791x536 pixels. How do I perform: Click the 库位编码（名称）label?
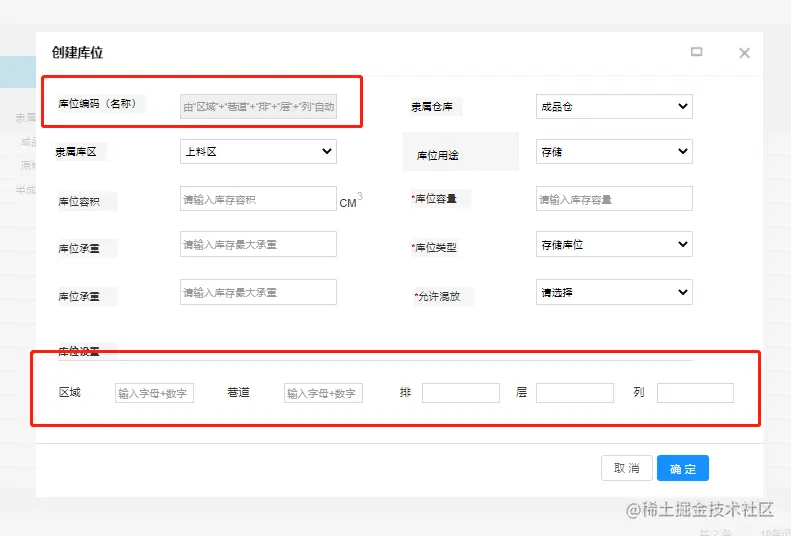pyautogui.click(x=98, y=103)
